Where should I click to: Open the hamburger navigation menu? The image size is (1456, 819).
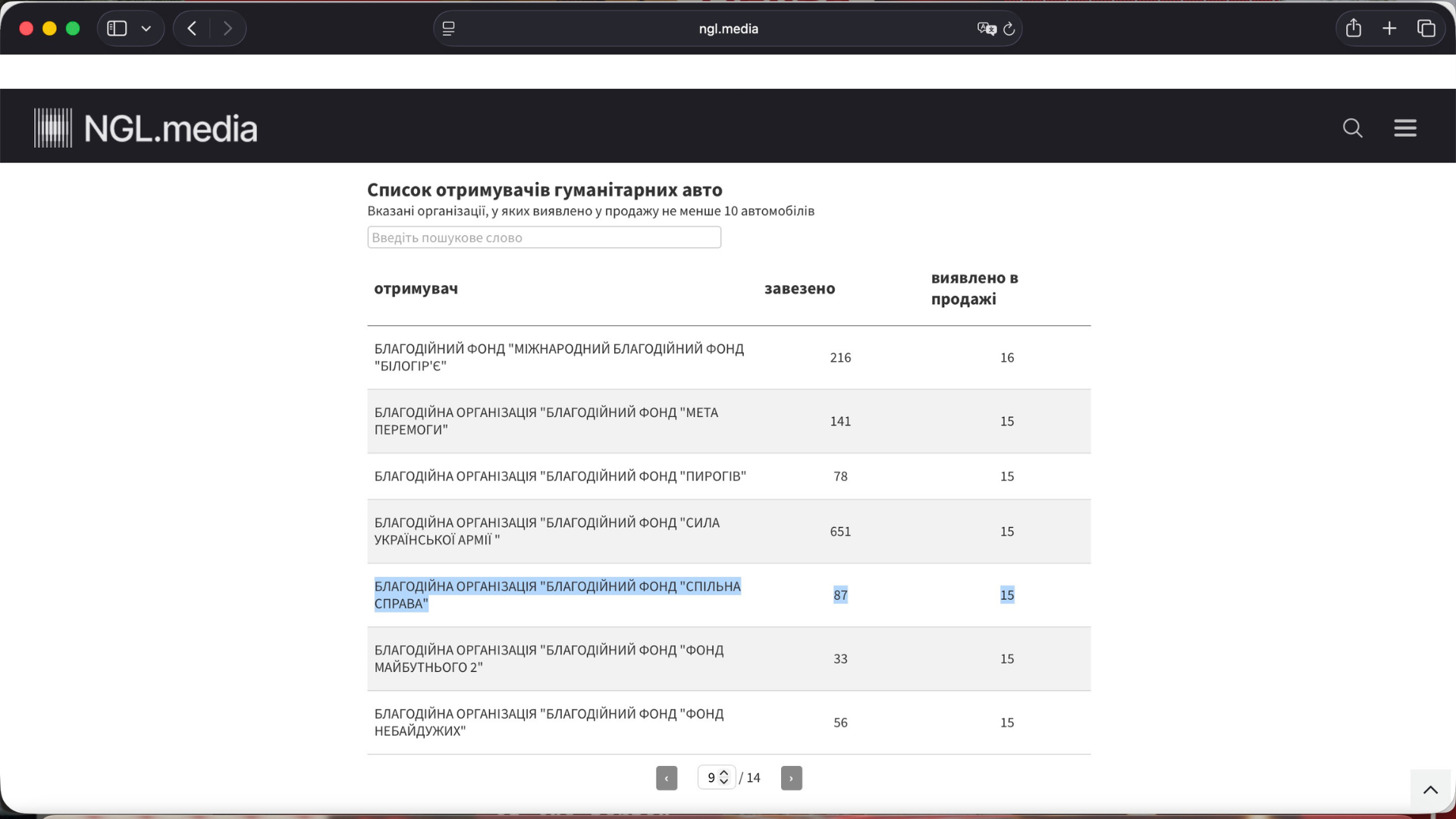click(x=1405, y=128)
